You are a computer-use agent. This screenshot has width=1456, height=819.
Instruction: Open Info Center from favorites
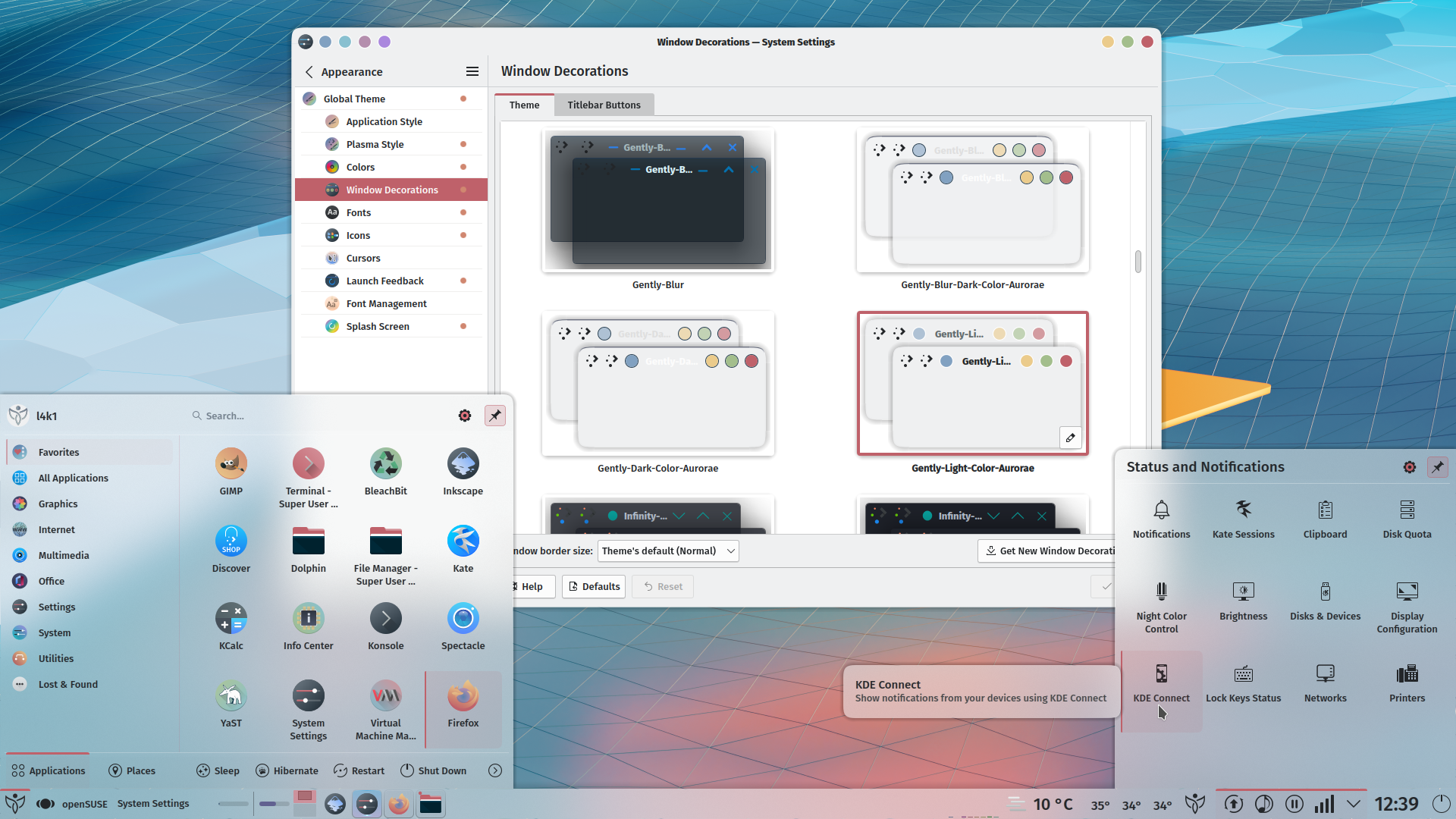(308, 626)
